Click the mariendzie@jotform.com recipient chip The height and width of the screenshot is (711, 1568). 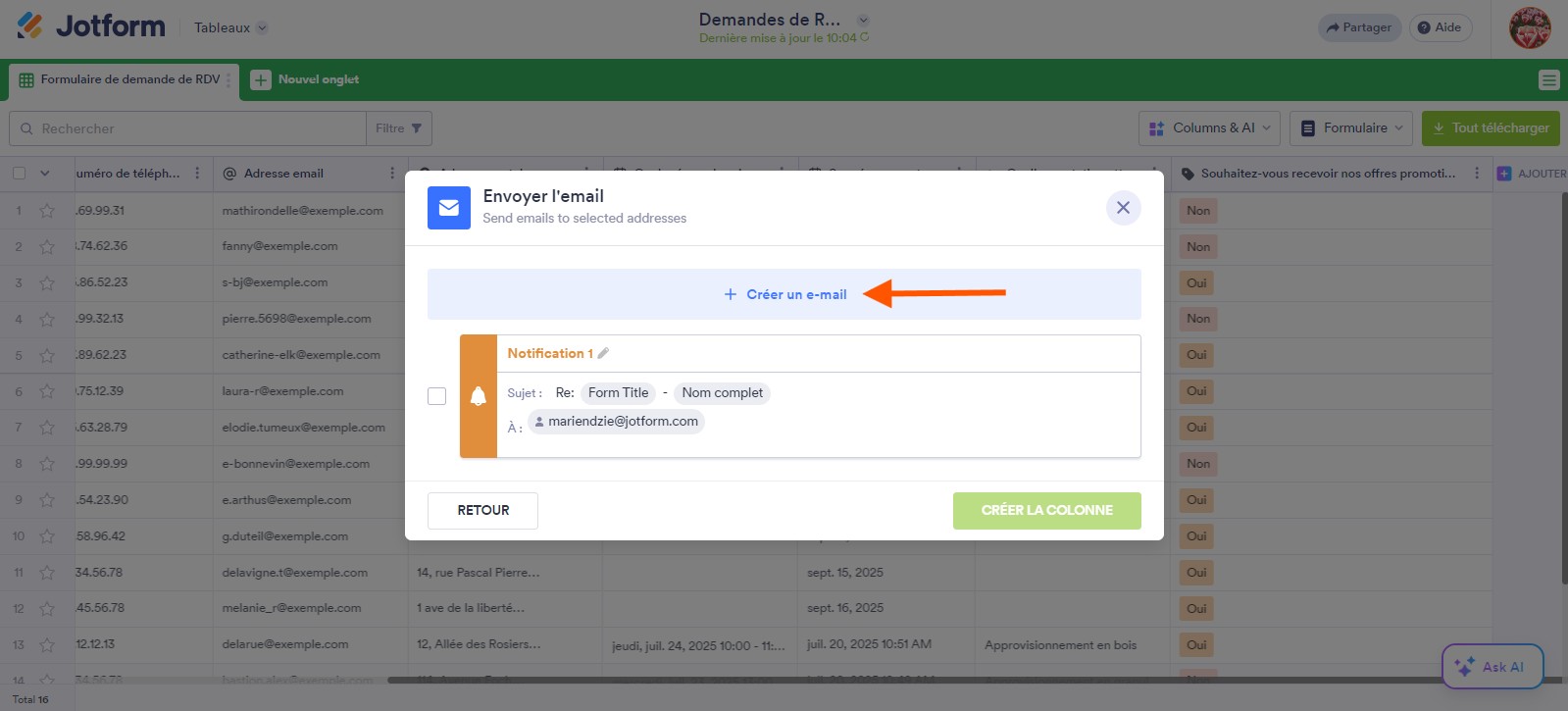pyautogui.click(x=617, y=422)
